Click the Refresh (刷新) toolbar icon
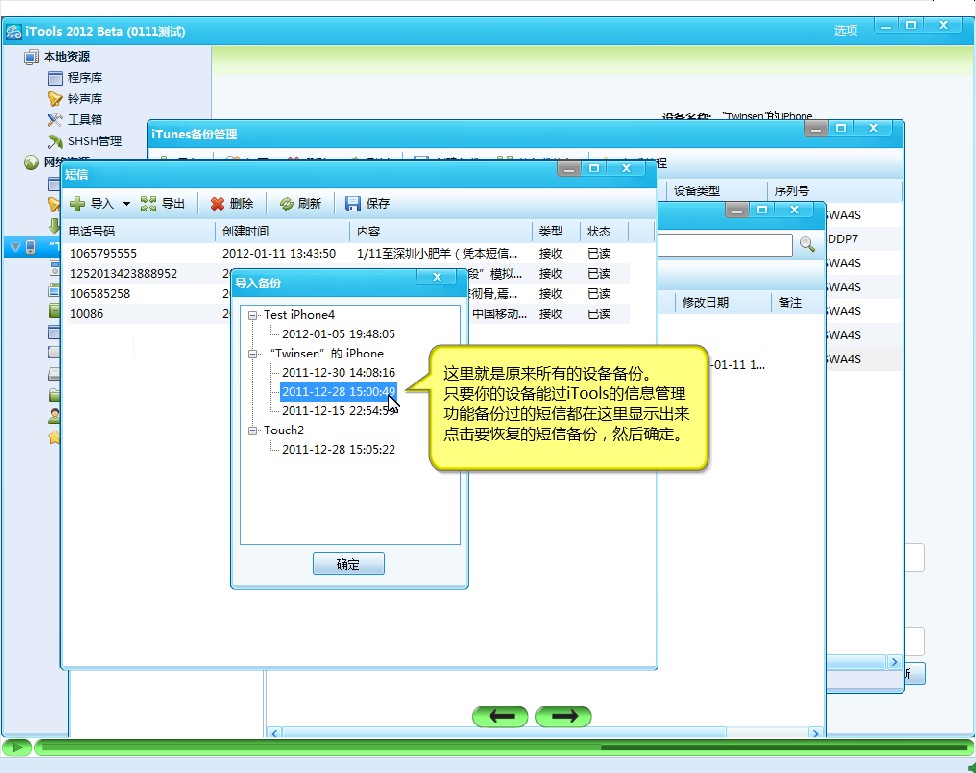976x773 pixels. point(287,204)
